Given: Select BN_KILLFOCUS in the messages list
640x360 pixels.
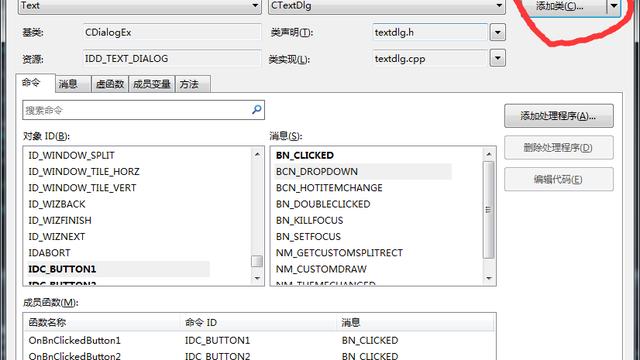Looking at the screenshot, I should point(309,220).
